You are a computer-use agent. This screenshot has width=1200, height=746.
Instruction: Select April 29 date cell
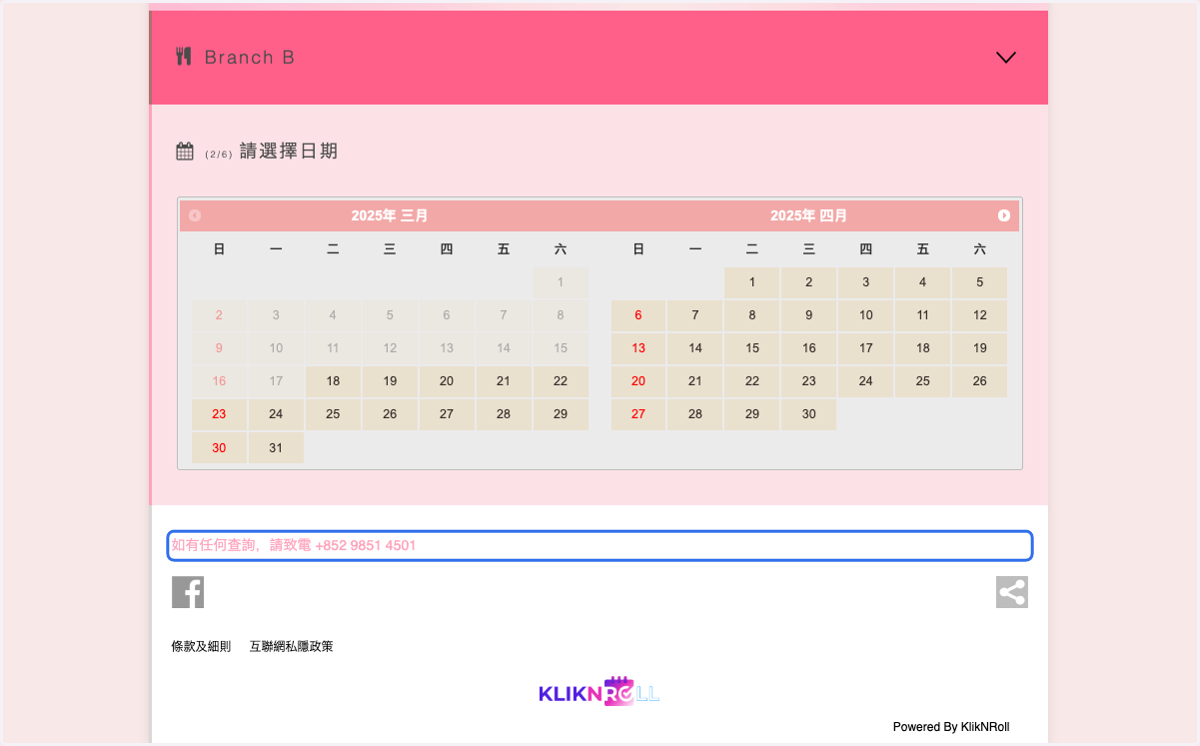click(x=752, y=414)
